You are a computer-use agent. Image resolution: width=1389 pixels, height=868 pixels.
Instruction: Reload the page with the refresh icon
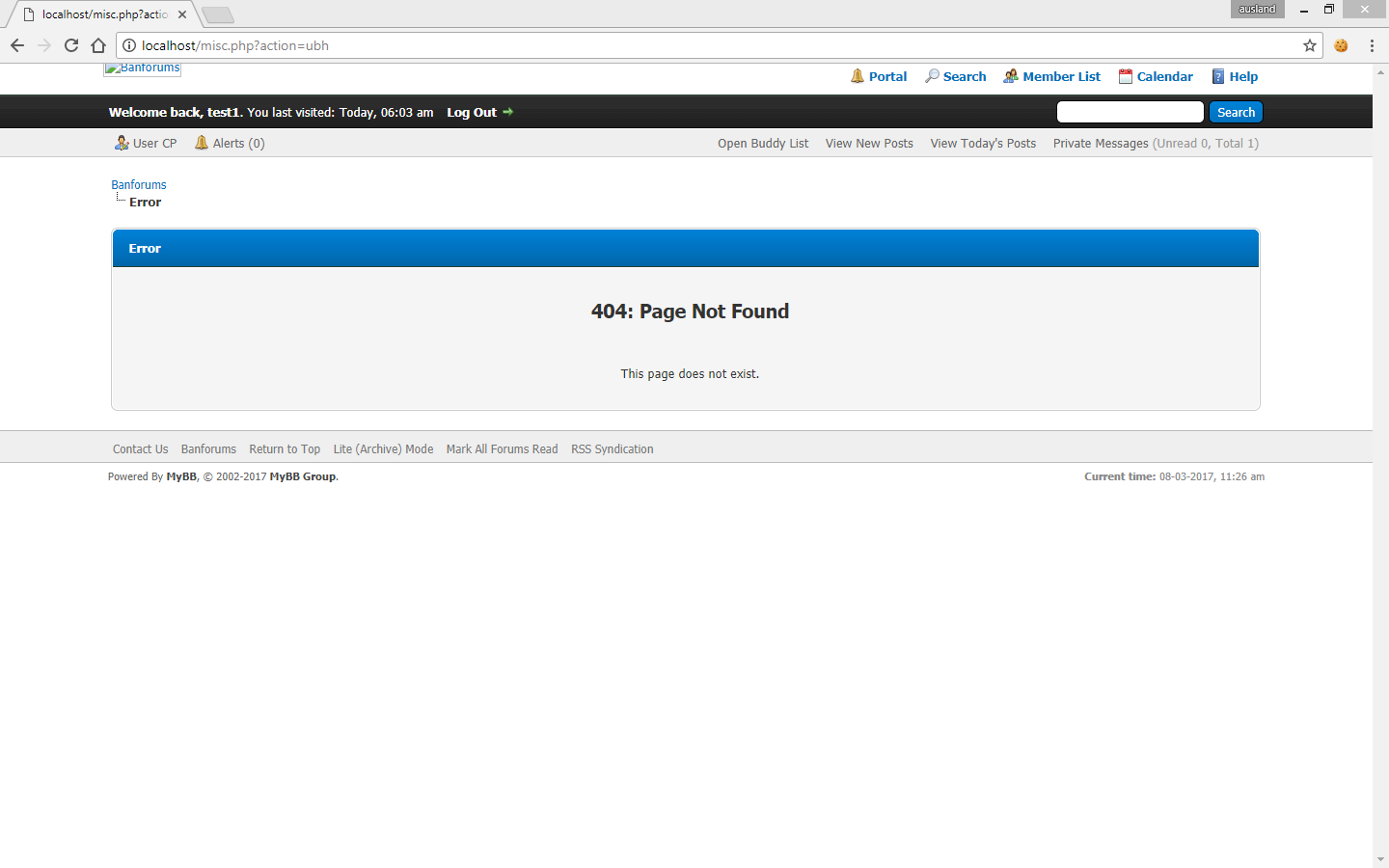[71, 45]
